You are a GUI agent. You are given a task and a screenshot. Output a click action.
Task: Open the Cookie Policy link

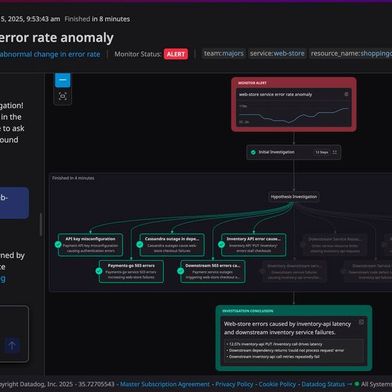pyautogui.click(x=277, y=384)
